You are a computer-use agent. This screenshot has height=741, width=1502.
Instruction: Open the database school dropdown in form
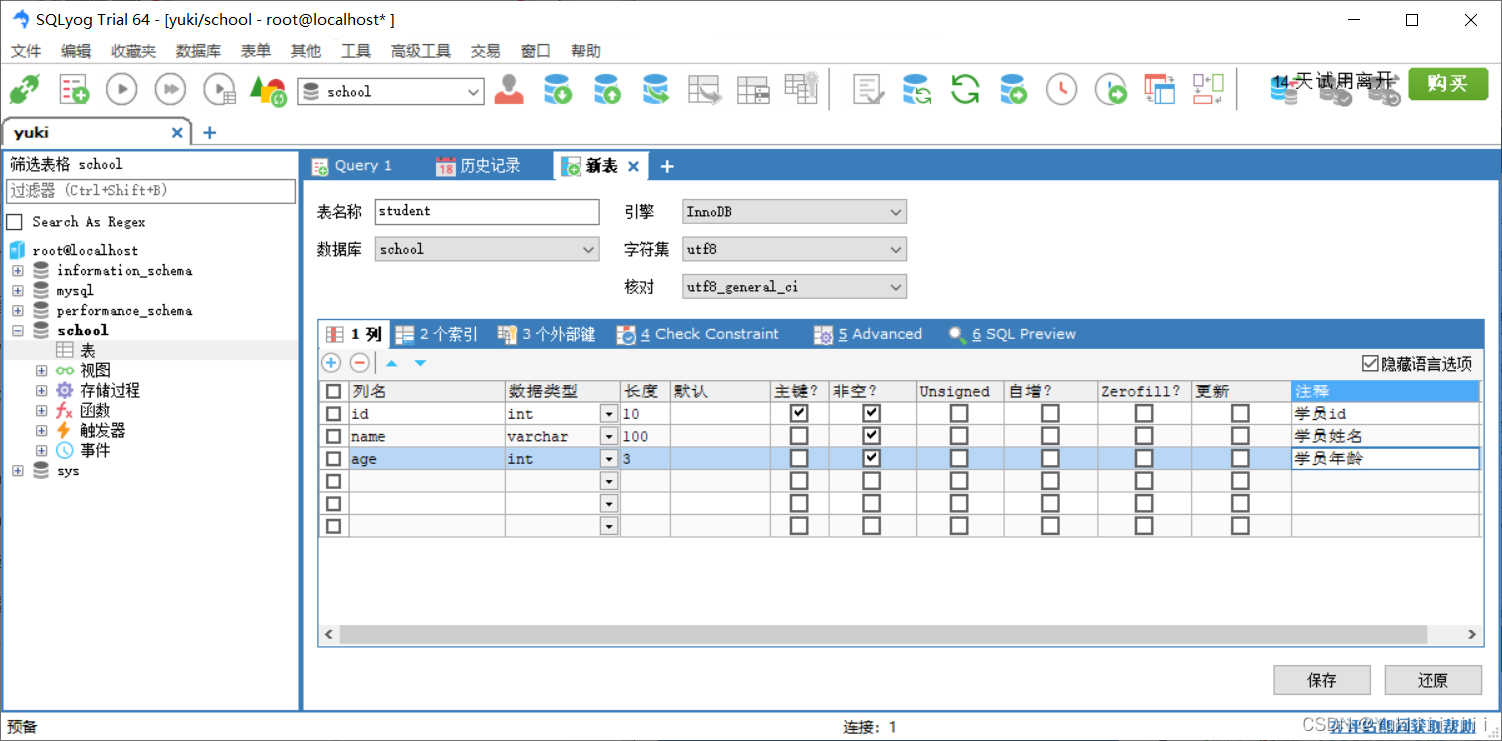click(x=589, y=249)
